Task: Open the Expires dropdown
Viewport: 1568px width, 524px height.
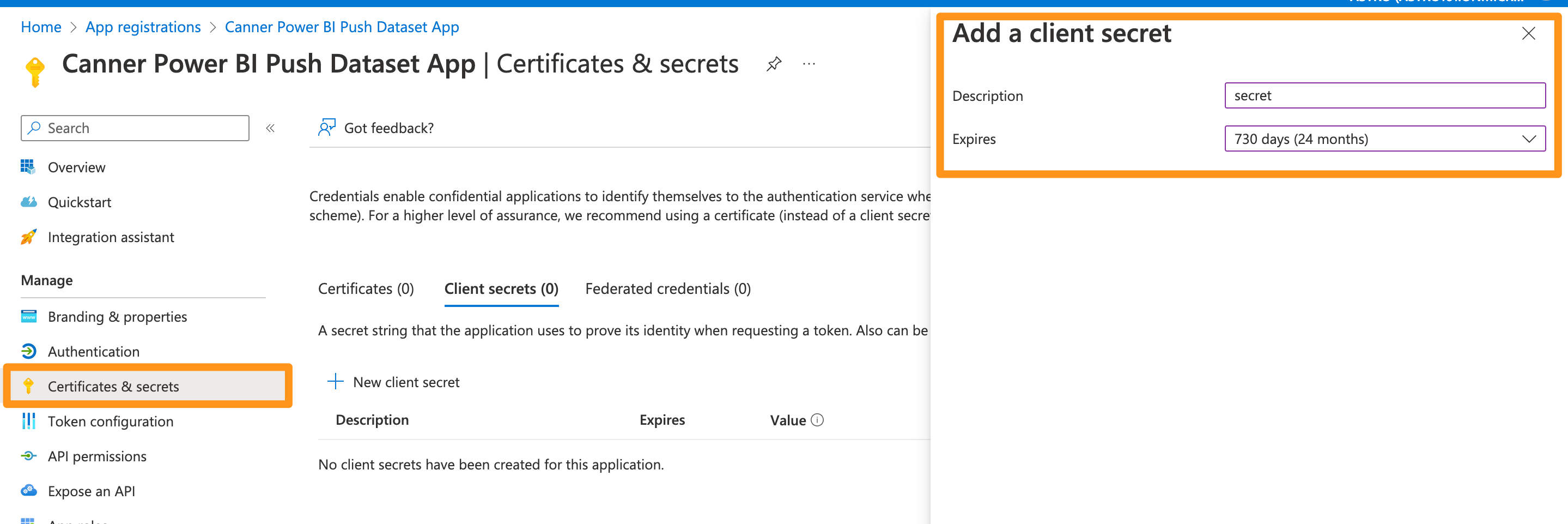Action: pyautogui.click(x=1385, y=139)
